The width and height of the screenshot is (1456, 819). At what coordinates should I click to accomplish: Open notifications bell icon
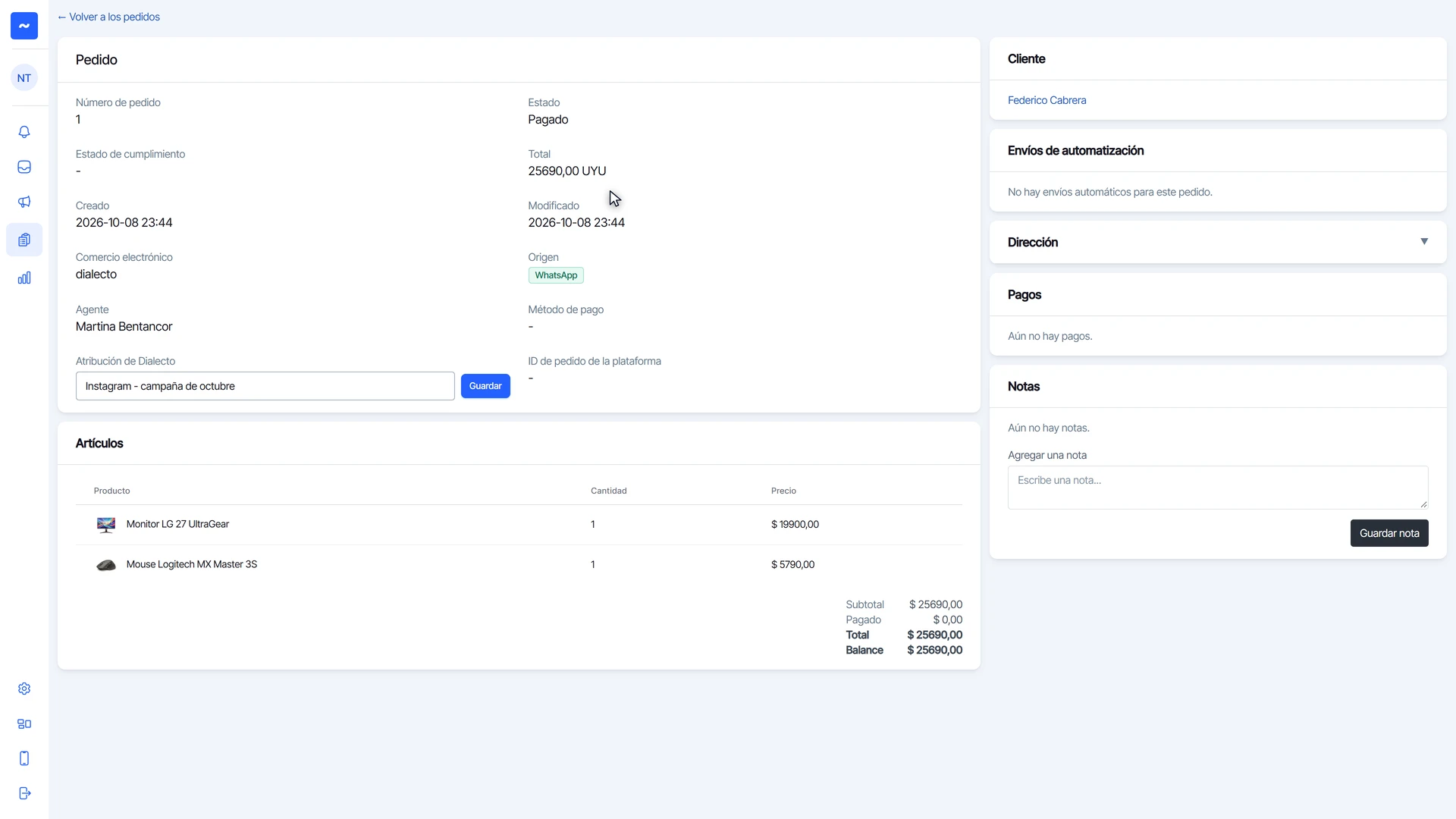(x=24, y=132)
